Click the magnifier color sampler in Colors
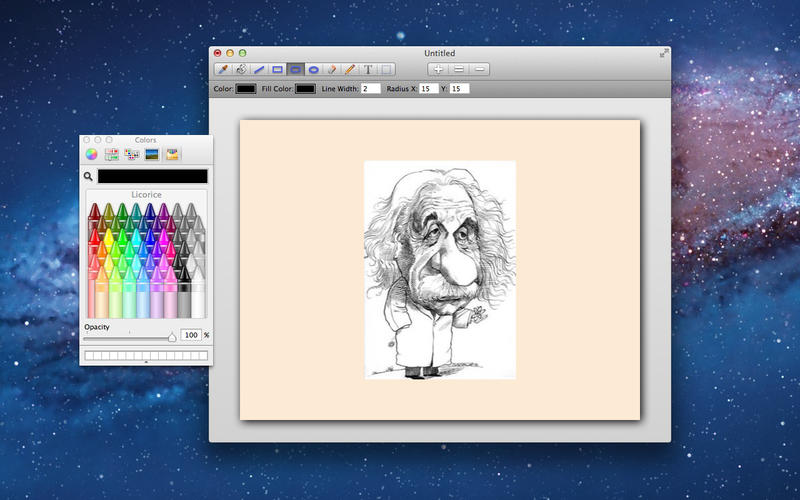The image size is (800, 500). pos(88,176)
